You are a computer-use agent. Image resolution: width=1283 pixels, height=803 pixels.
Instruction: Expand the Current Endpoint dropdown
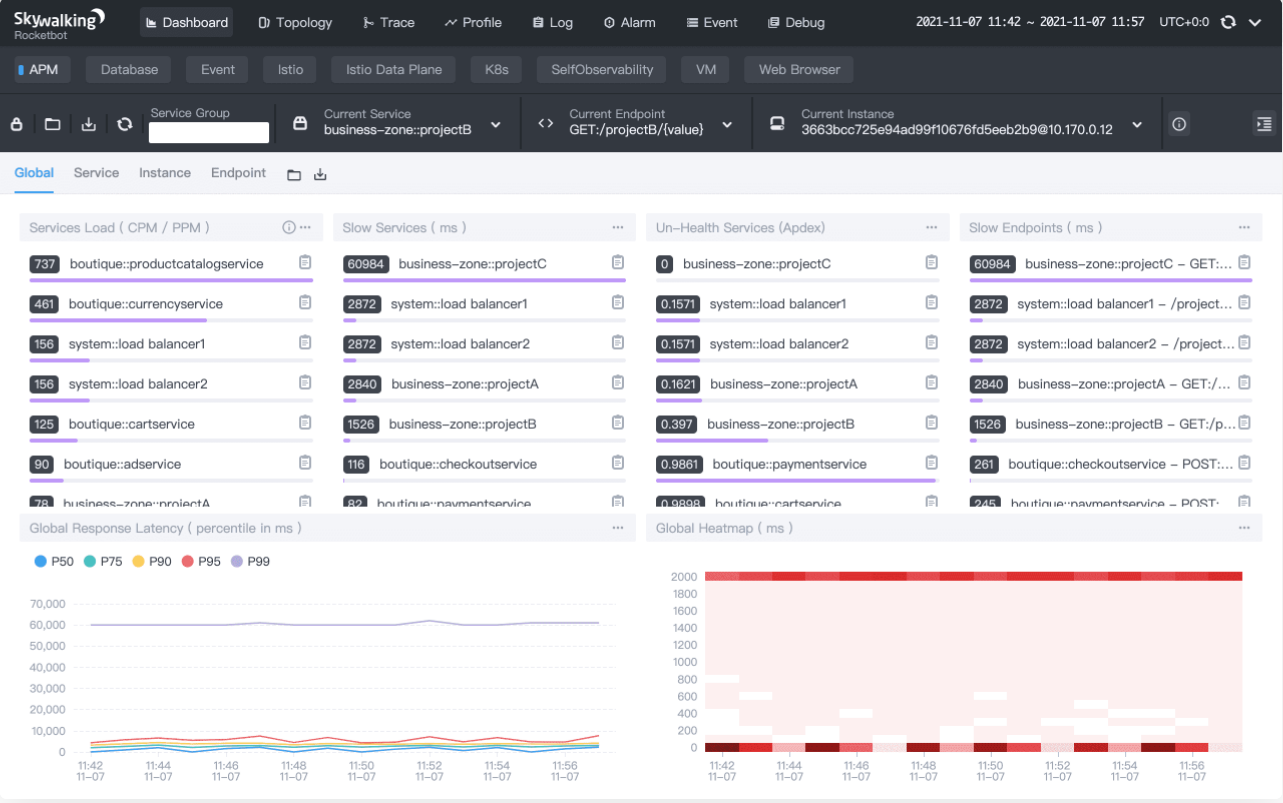tap(727, 125)
